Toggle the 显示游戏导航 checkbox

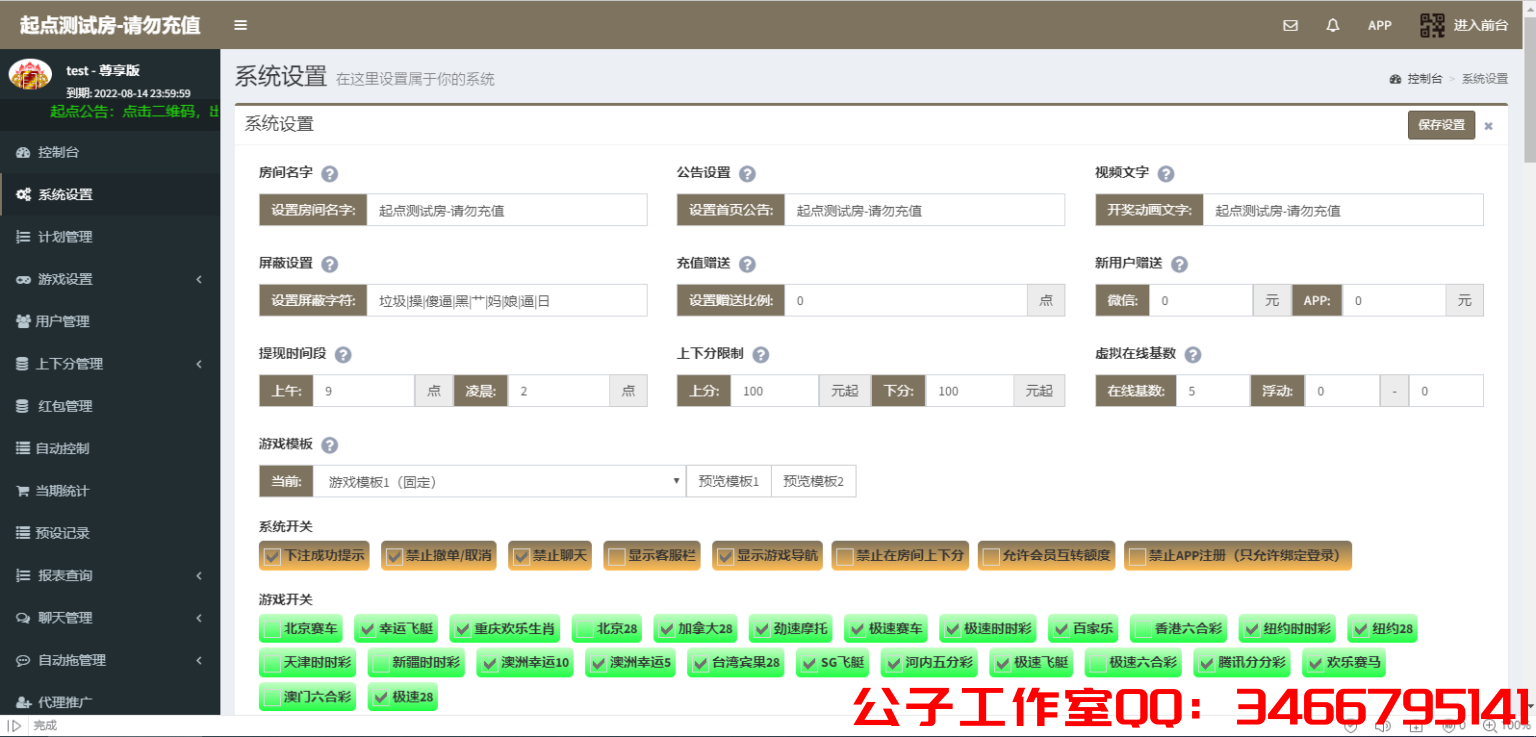(x=725, y=556)
